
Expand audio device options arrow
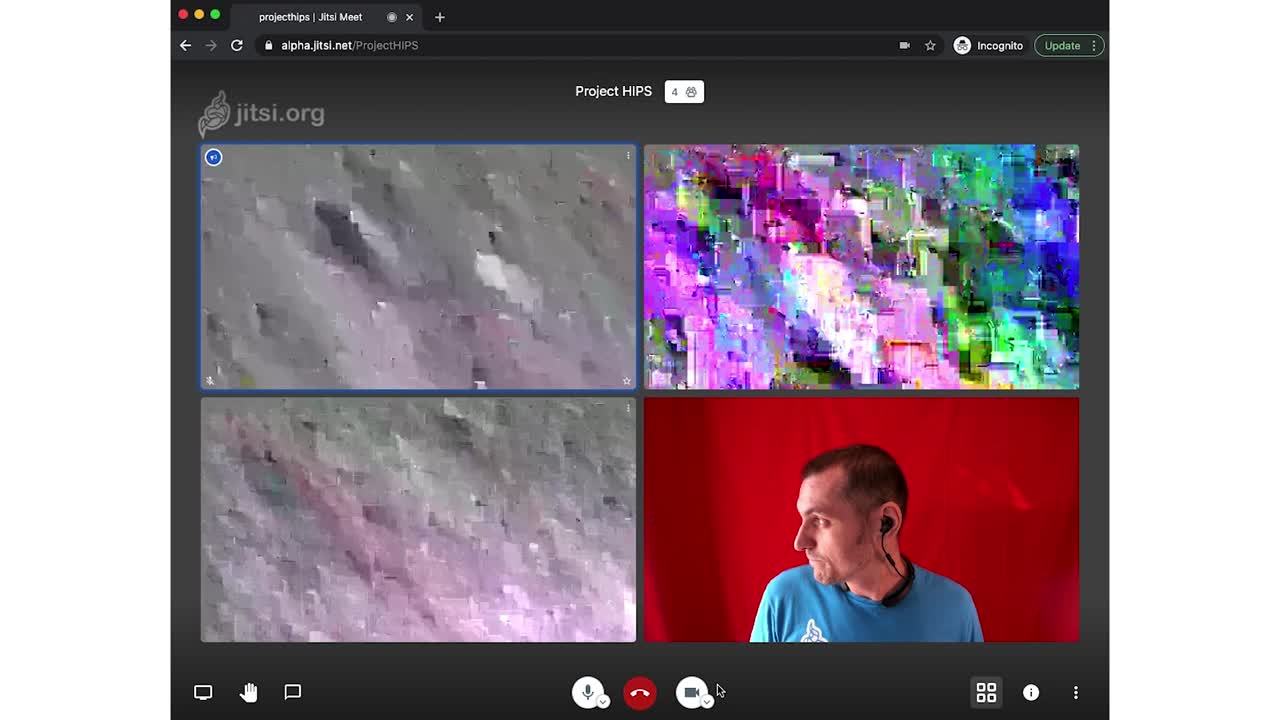coord(603,702)
